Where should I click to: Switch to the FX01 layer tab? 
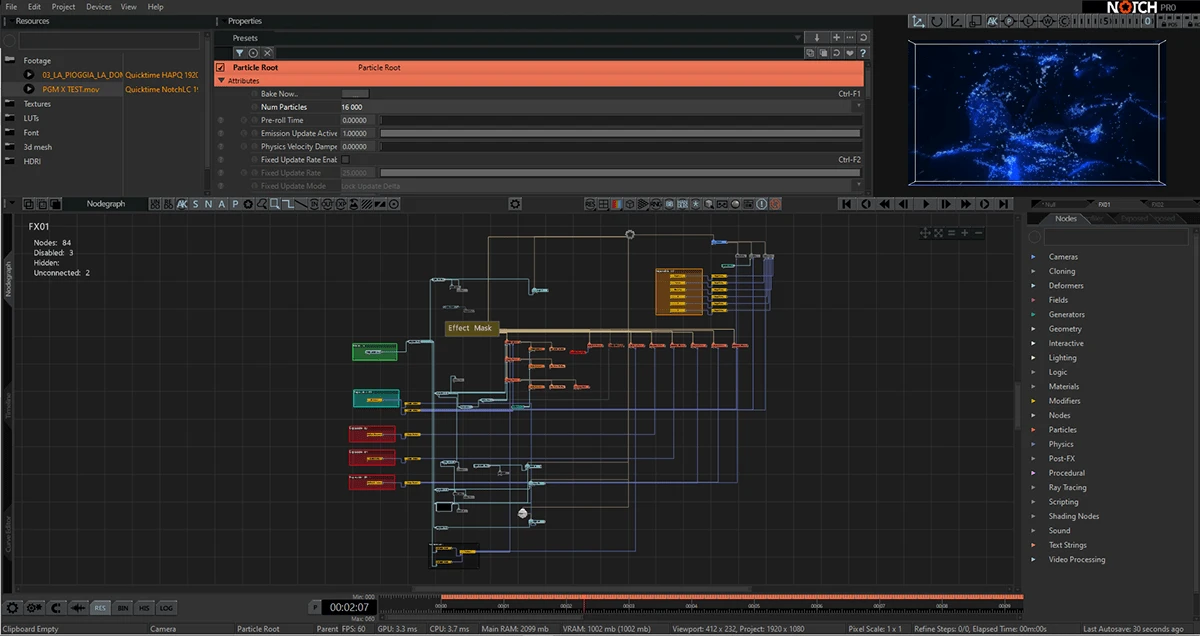[1104, 204]
